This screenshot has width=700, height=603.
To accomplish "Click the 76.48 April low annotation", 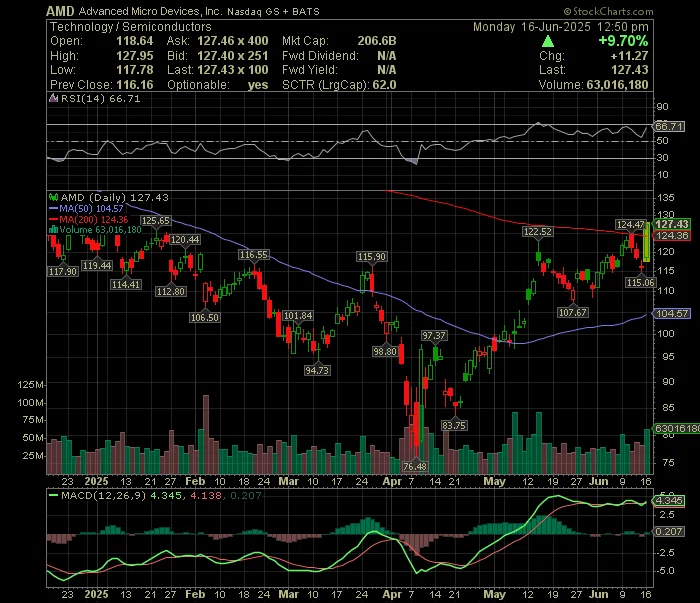I will [x=415, y=466].
